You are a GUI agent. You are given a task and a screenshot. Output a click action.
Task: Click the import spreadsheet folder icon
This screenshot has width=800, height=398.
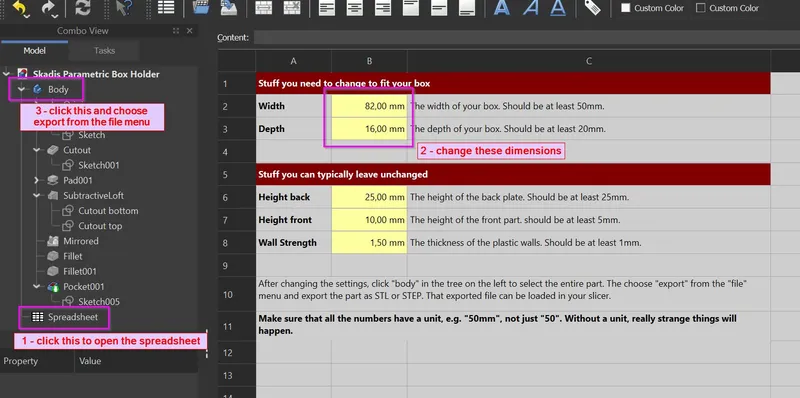(x=202, y=7)
